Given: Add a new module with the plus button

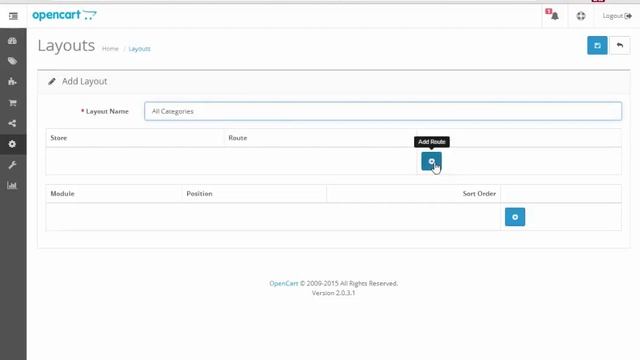Looking at the screenshot, I should [x=515, y=217].
